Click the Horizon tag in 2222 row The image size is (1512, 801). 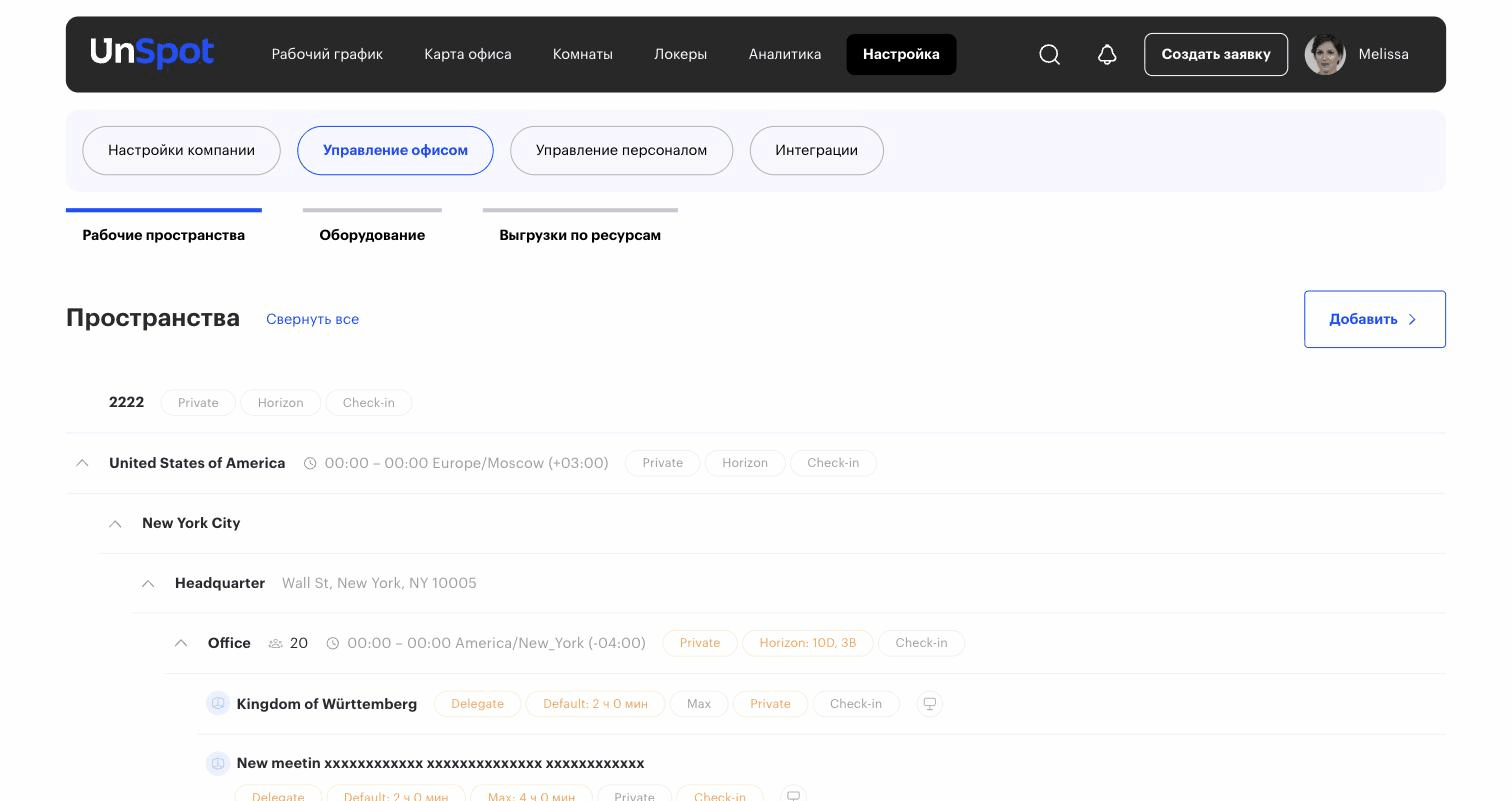[x=280, y=403]
